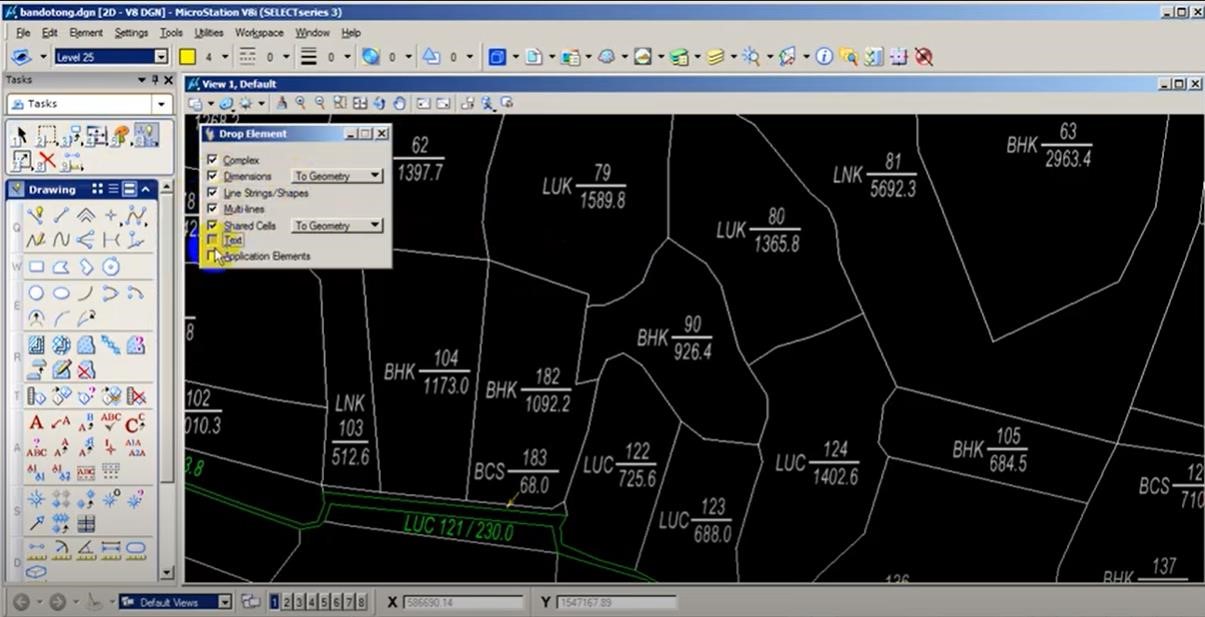The width and height of the screenshot is (1205, 617).
Task: Open the Default Views dropdown
Action: (x=224, y=602)
